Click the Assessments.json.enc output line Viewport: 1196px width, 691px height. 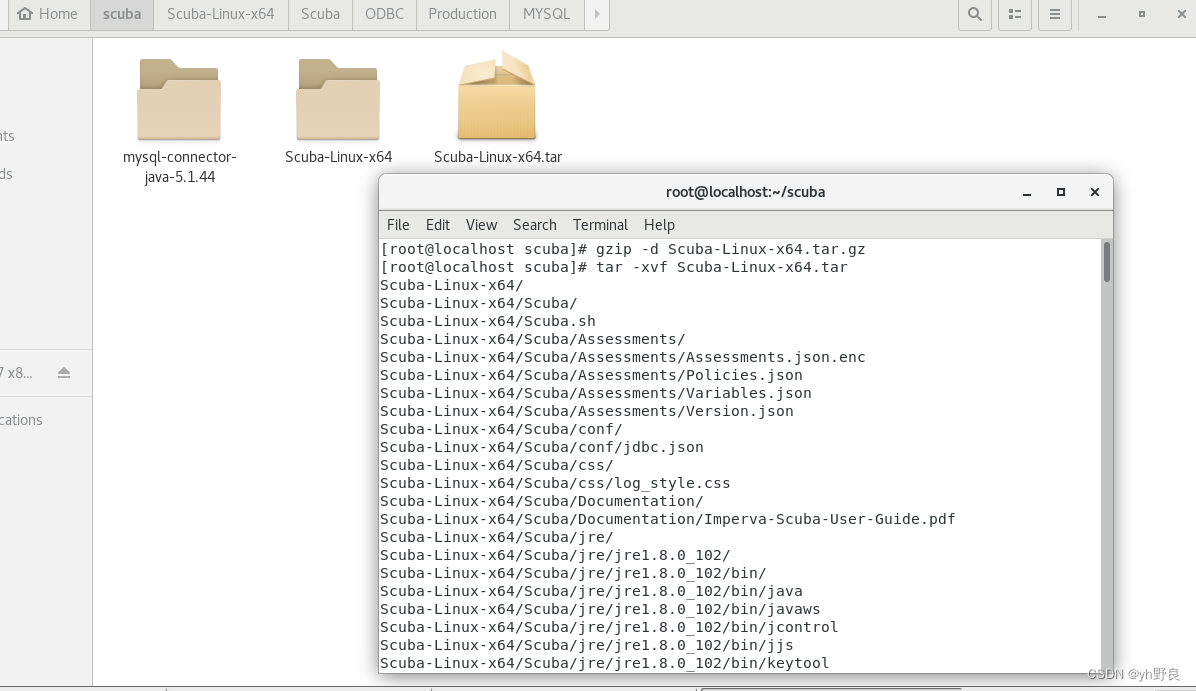click(622, 357)
